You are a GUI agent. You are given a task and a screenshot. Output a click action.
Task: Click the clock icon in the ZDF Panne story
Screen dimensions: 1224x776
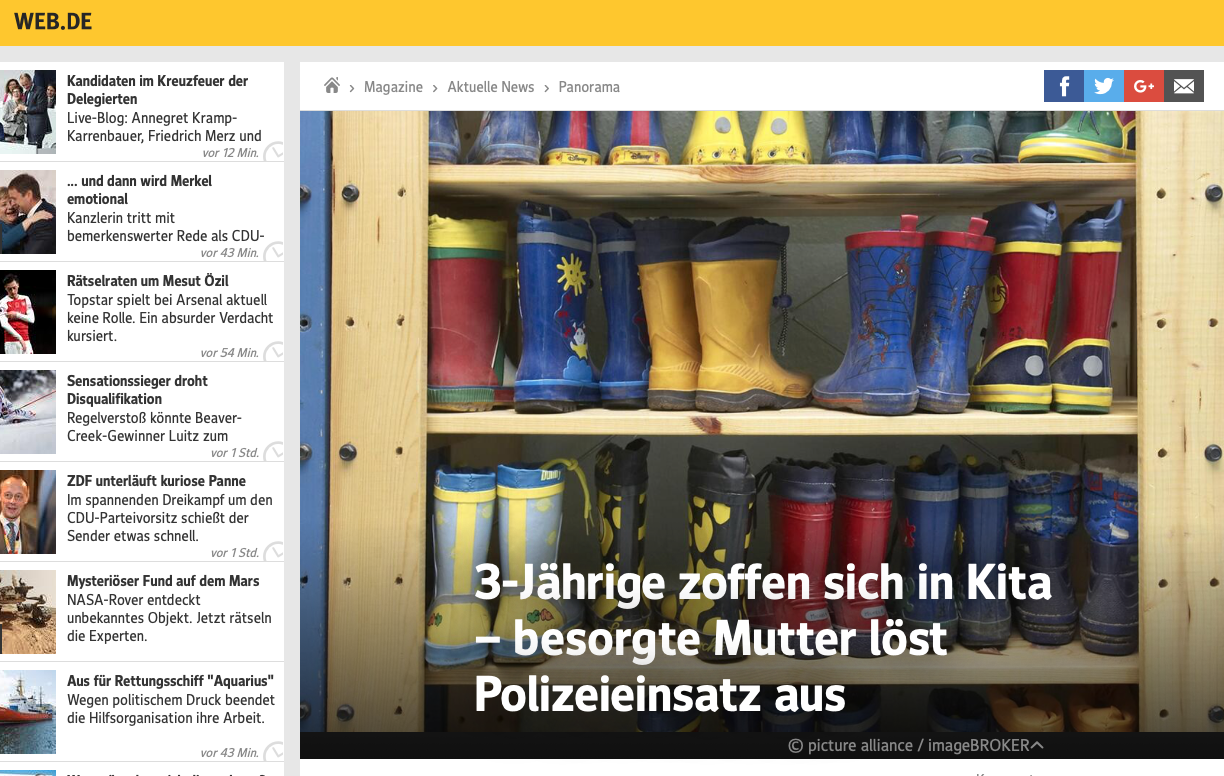pos(273,552)
